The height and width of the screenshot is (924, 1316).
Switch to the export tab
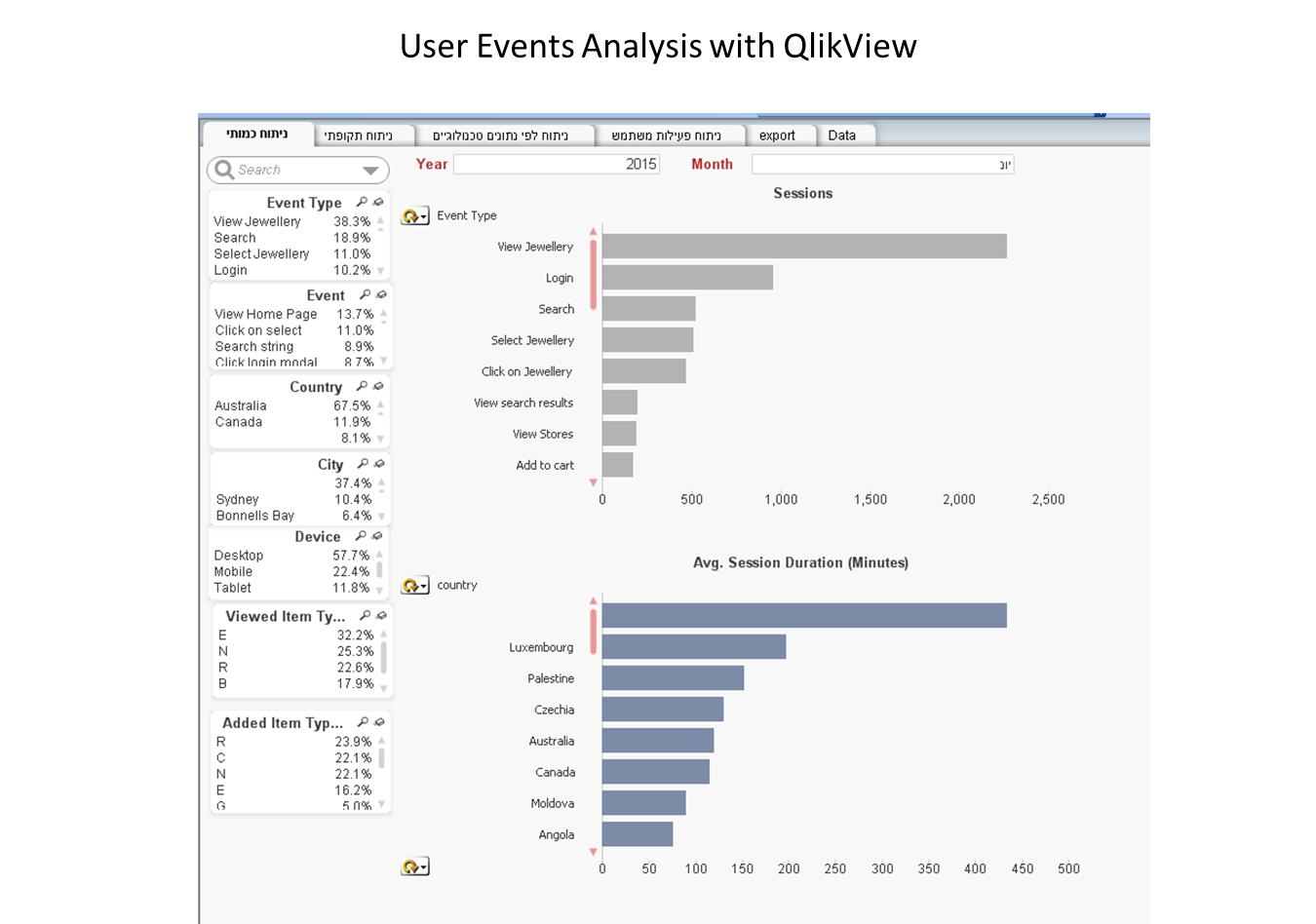click(x=777, y=135)
